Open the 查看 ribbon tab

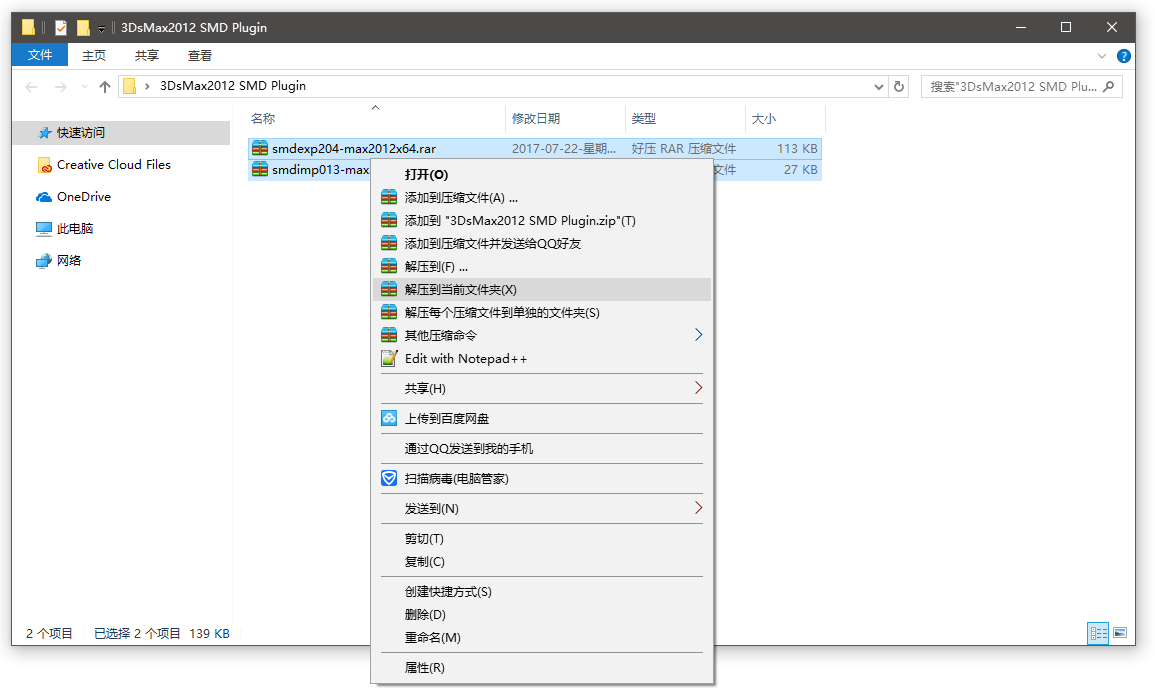200,55
